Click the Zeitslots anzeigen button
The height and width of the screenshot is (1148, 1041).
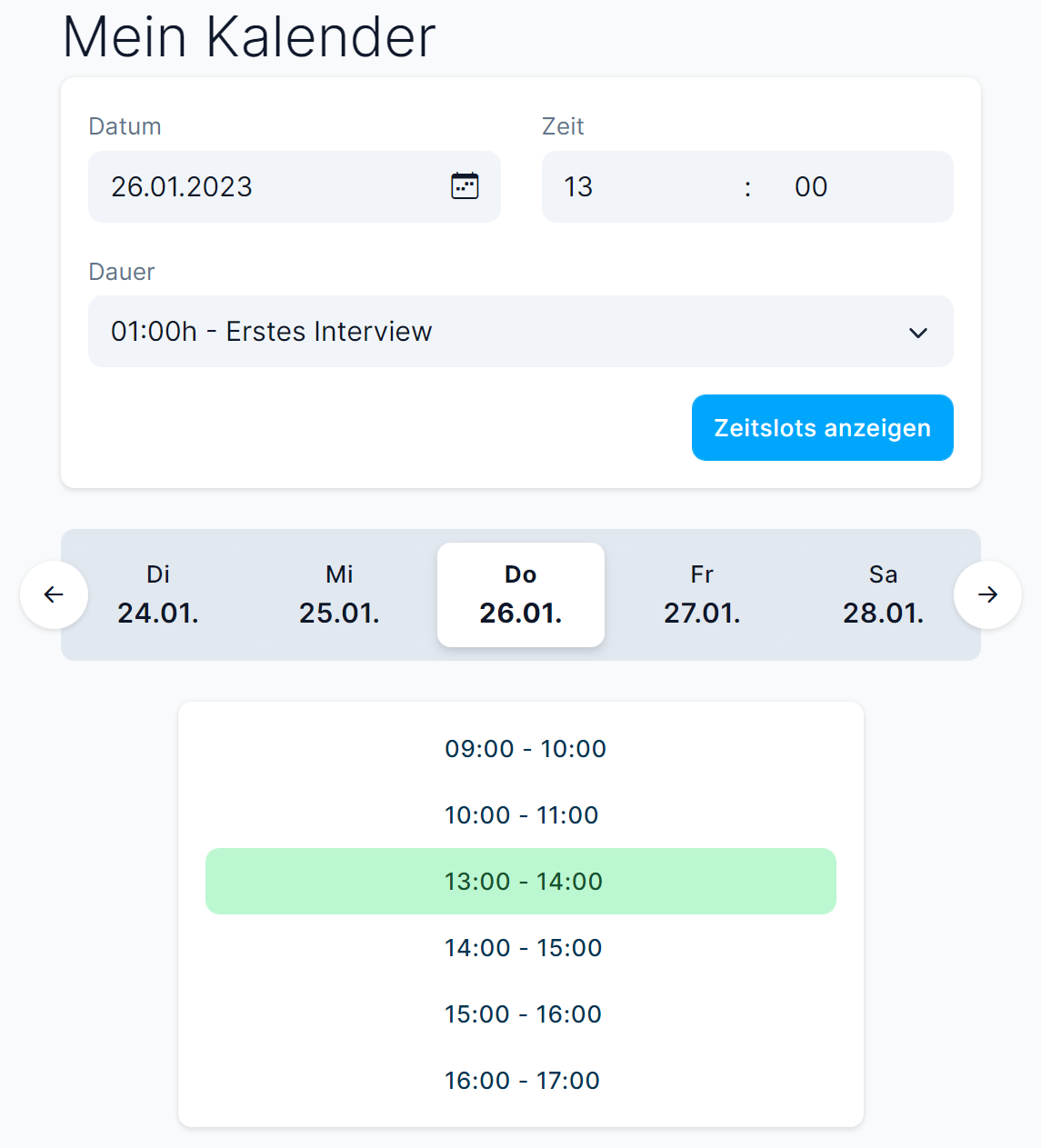[822, 428]
